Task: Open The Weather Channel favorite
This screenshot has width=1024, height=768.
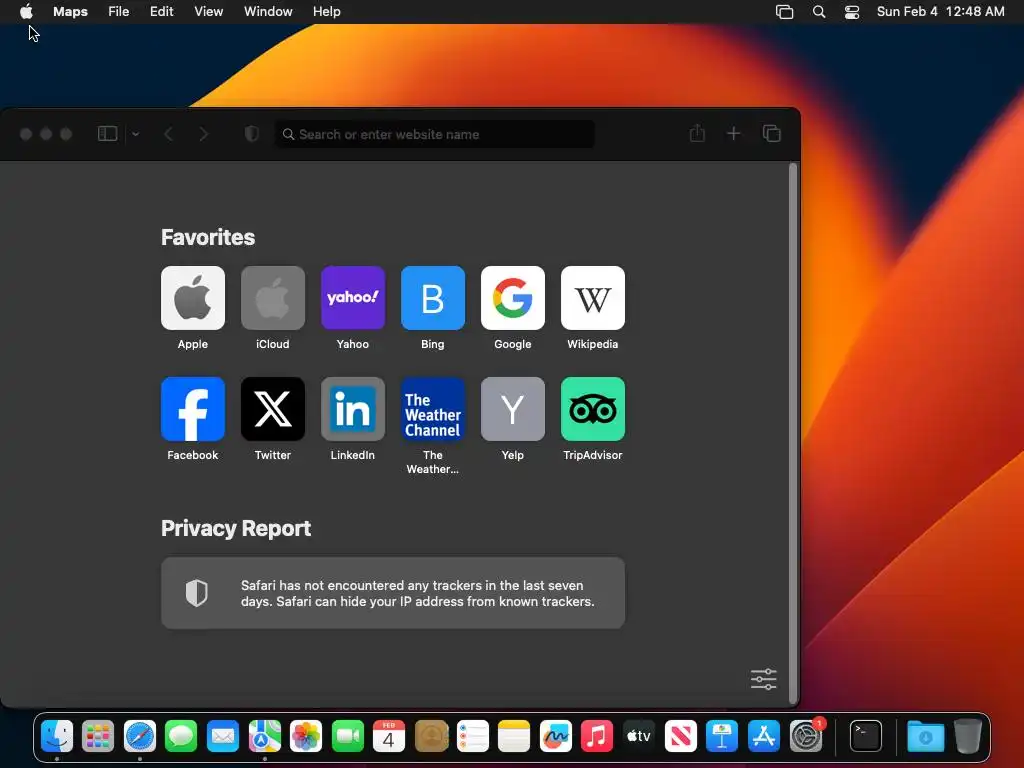Action: tap(433, 409)
